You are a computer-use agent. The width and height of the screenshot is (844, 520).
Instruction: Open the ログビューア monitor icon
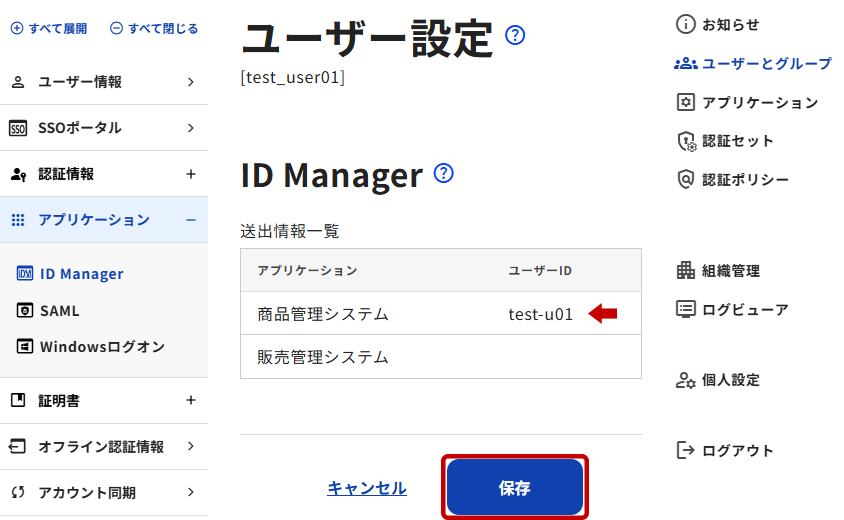pyautogui.click(x=685, y=309)
